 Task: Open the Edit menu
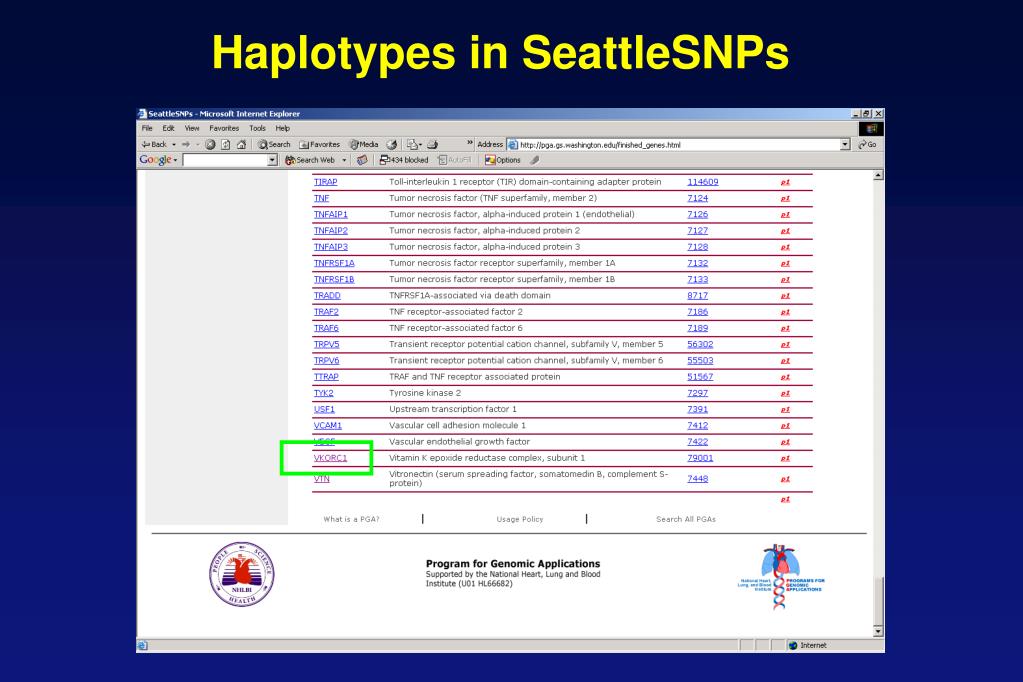[168, 129]
